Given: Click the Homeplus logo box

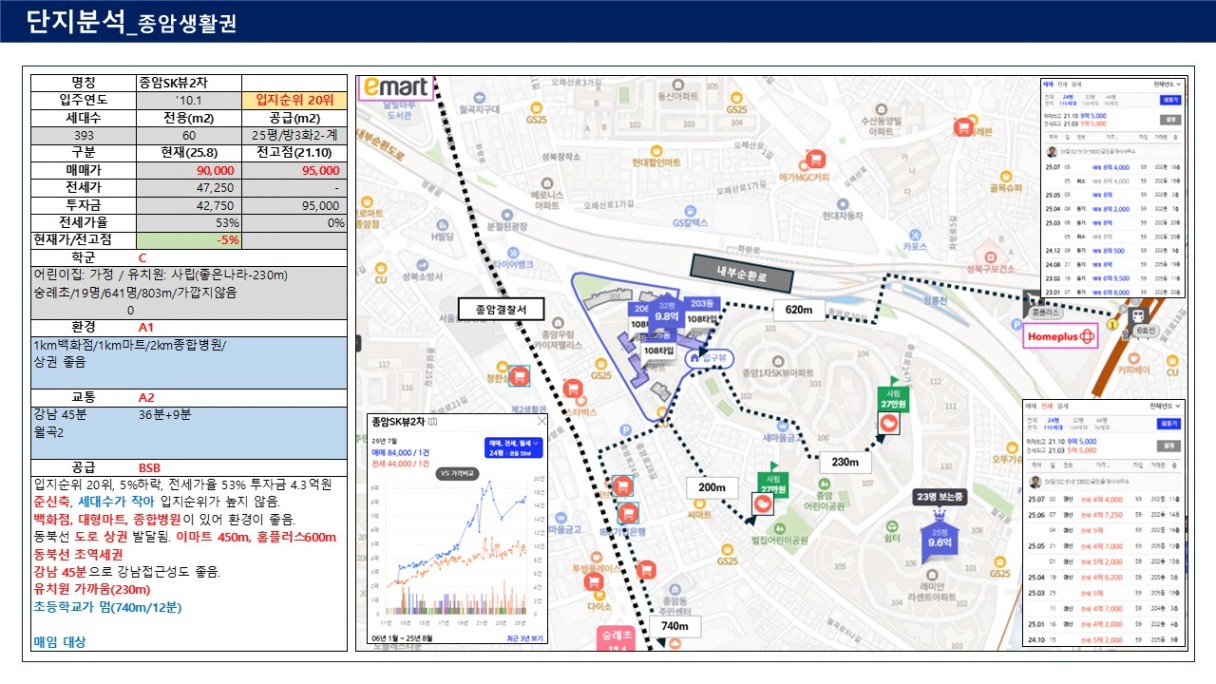Looking at the screenshot, I should tap(1061, 337).
